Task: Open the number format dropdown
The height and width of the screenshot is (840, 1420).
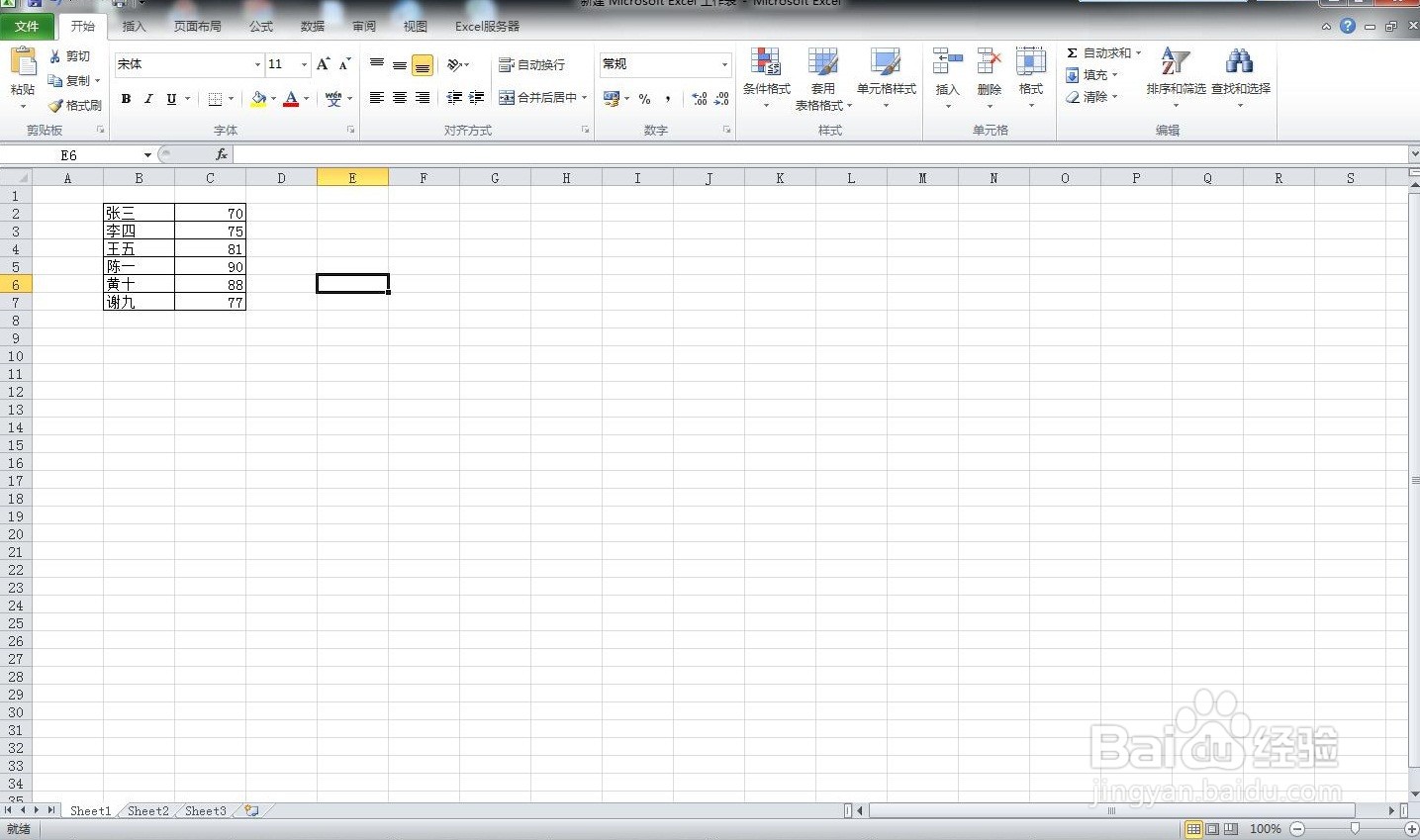Action: (724, 64)
